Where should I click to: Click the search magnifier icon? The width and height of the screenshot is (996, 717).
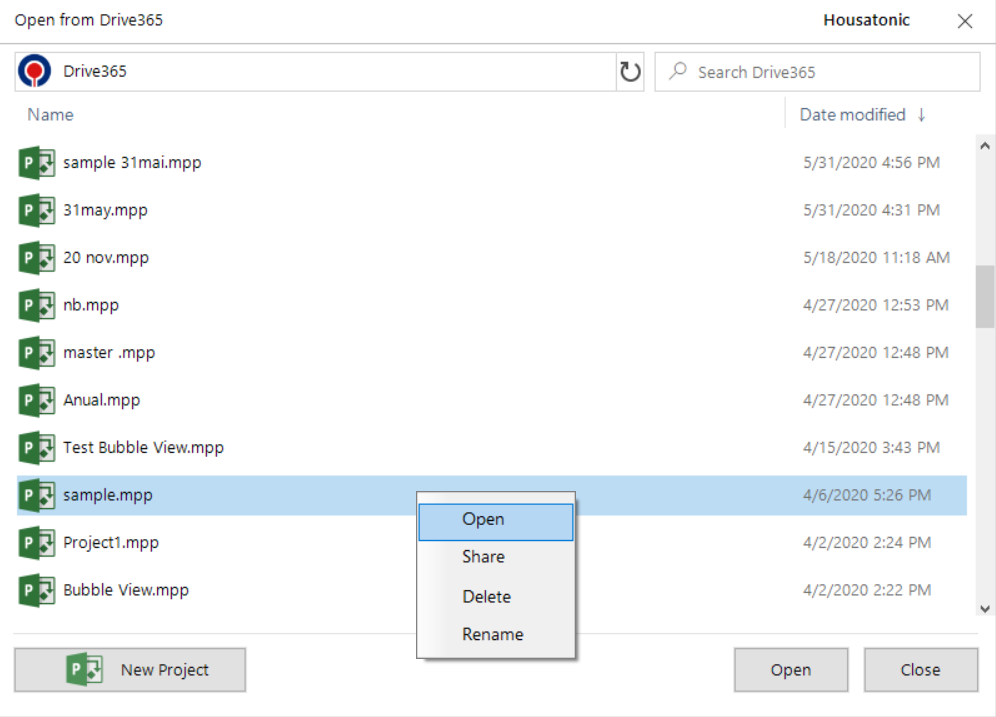tap(678, 71)
